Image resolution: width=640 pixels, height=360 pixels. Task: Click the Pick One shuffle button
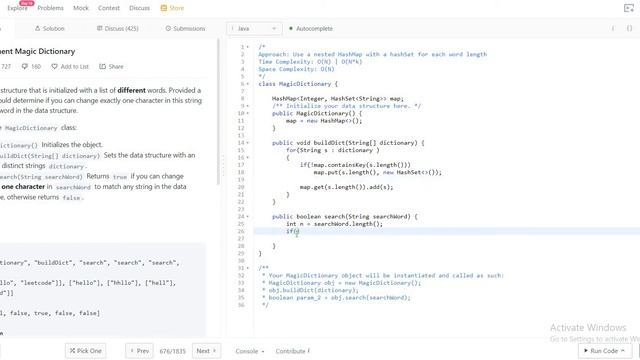tap(85, 351)
